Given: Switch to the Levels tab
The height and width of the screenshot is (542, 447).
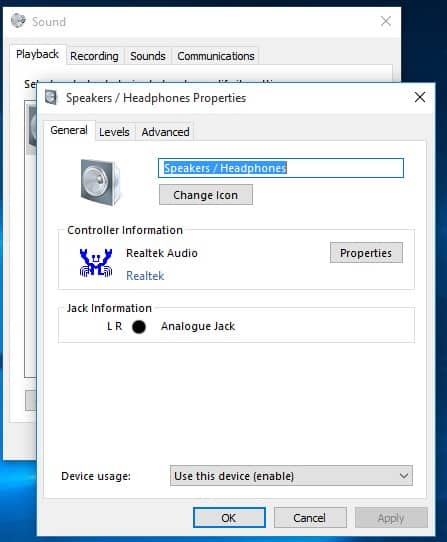Looking at the screenshot, I should tap(114, 132).
